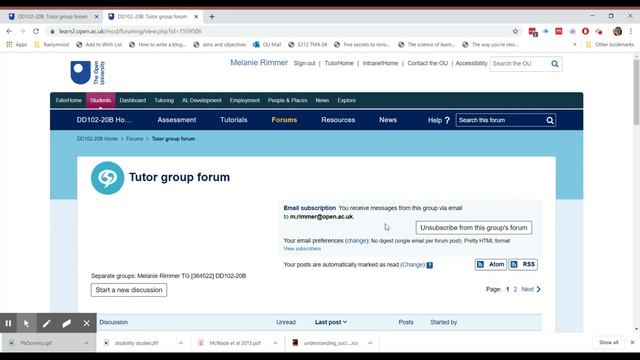Open the Forums menu item
The image size is (640, 360).
pos(284,120)
